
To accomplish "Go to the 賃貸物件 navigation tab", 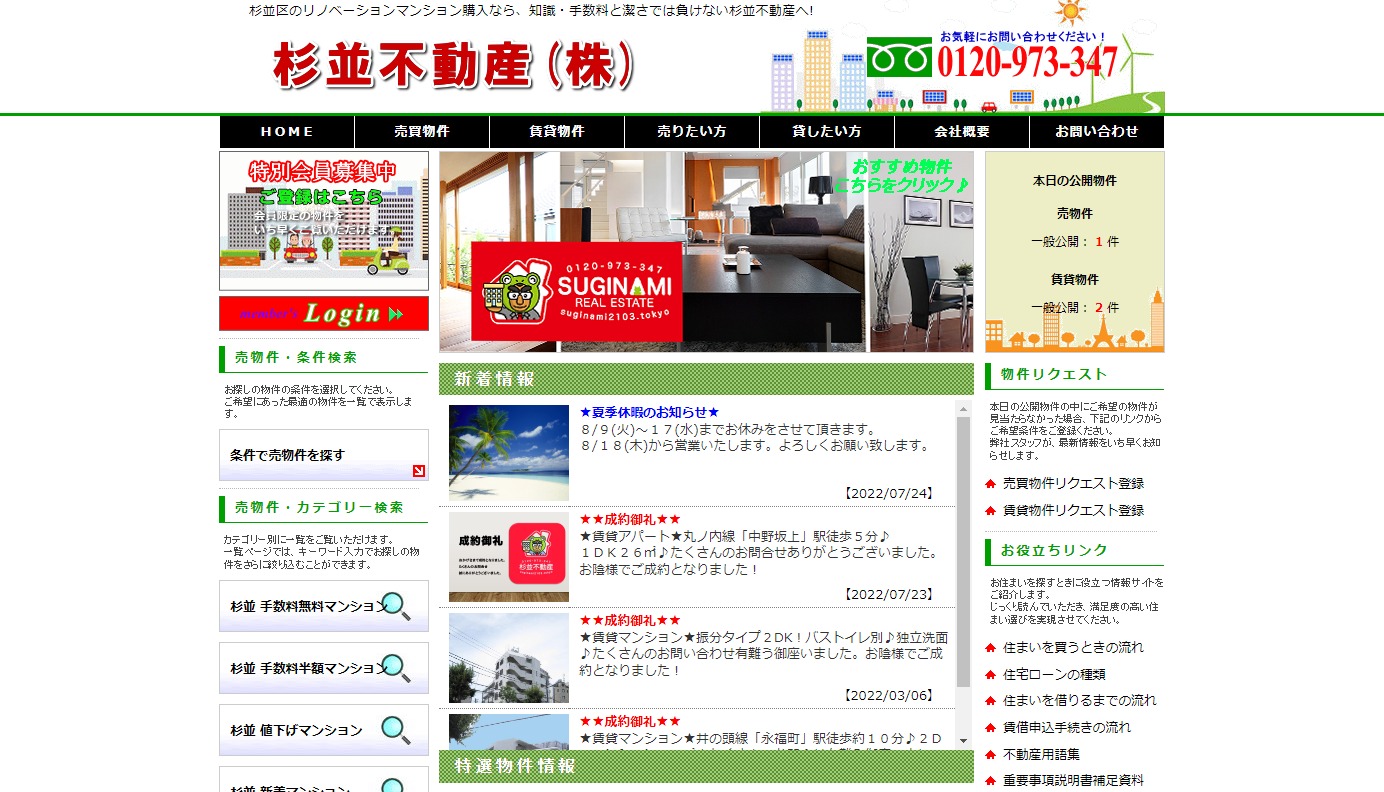I will 557,132.
